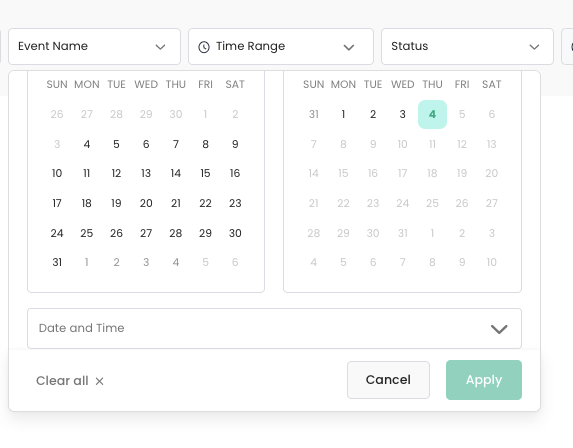
Task: Select day 21 in the left calendar
Action: (x=176, y=203)
